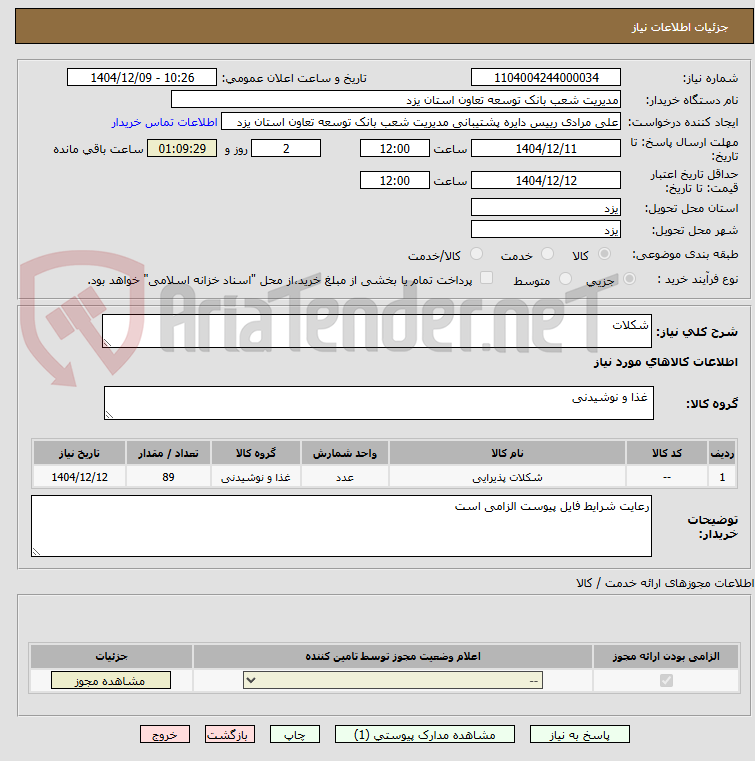The width and height of the screenshot is (755, 761).
Task: Click the شماره نیاز number field
Action: [546, 77]
